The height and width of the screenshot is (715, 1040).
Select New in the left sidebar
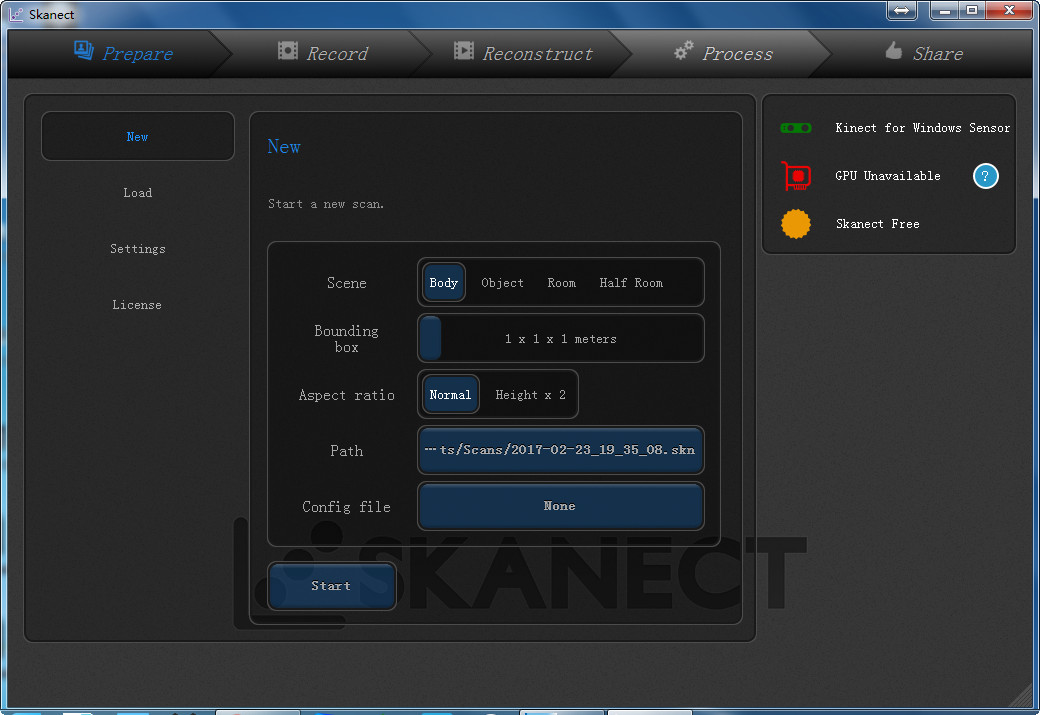[137, 136]
